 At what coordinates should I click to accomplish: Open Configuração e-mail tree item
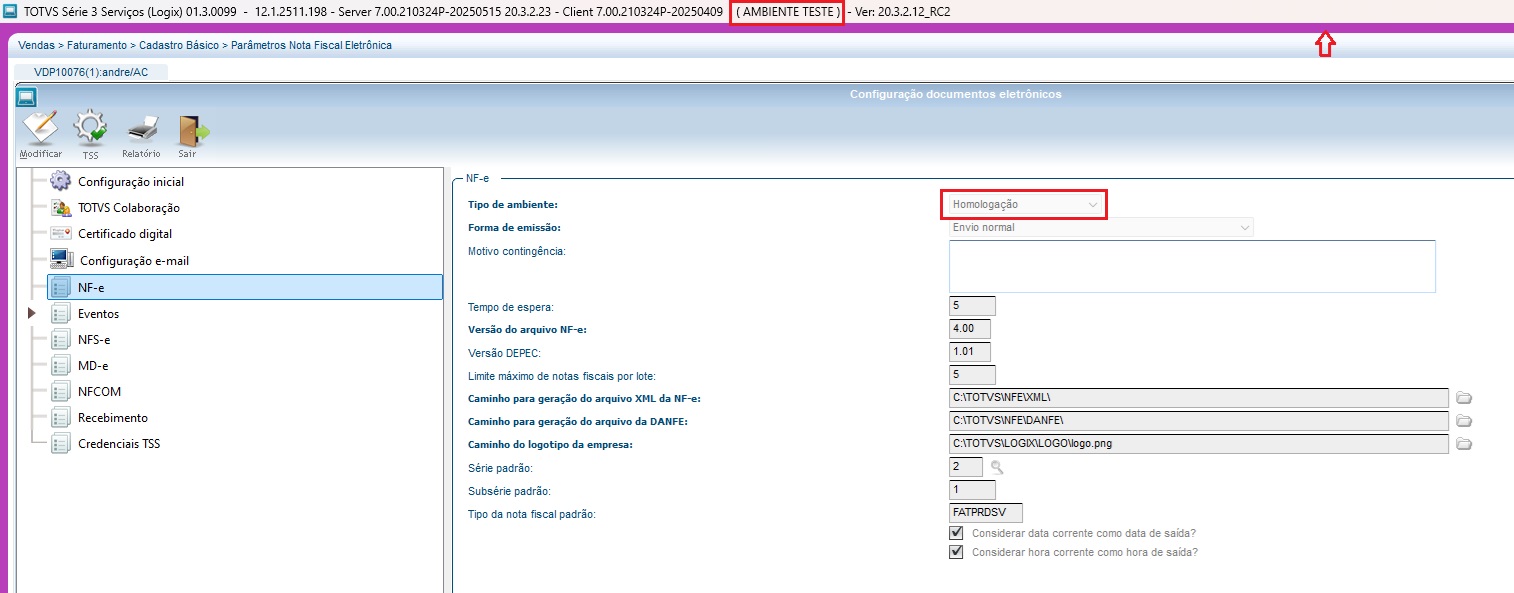pos(133,261)
